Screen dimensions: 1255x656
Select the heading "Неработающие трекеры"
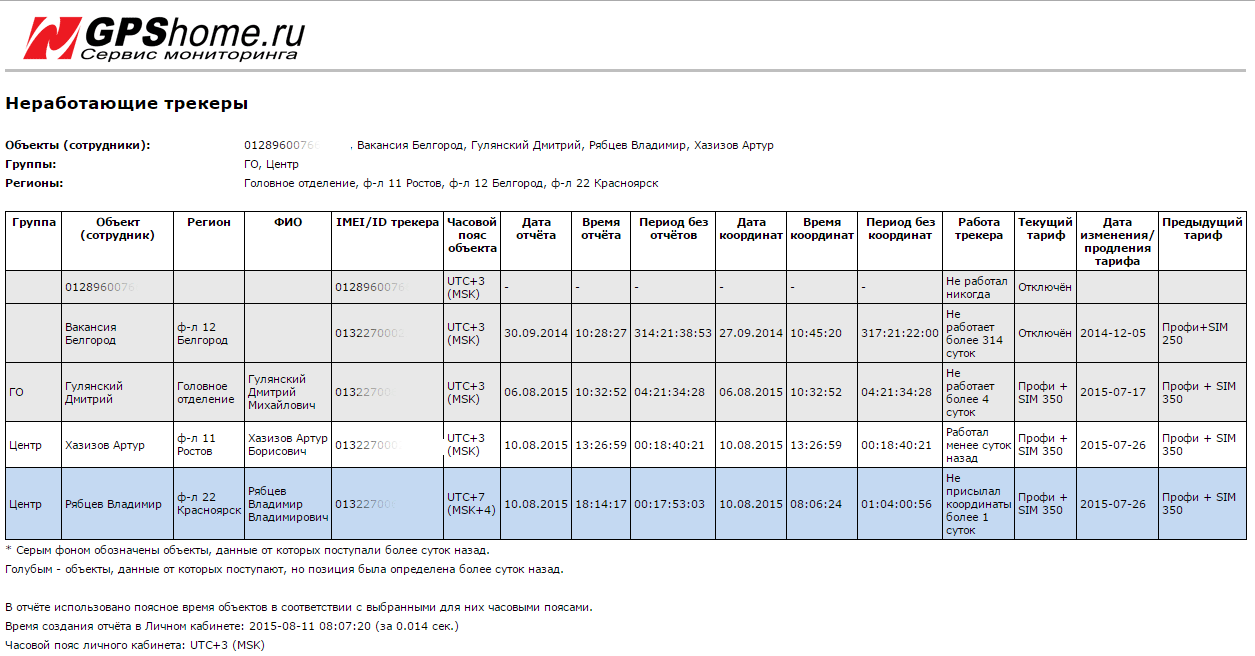click(x=127, y=103)
